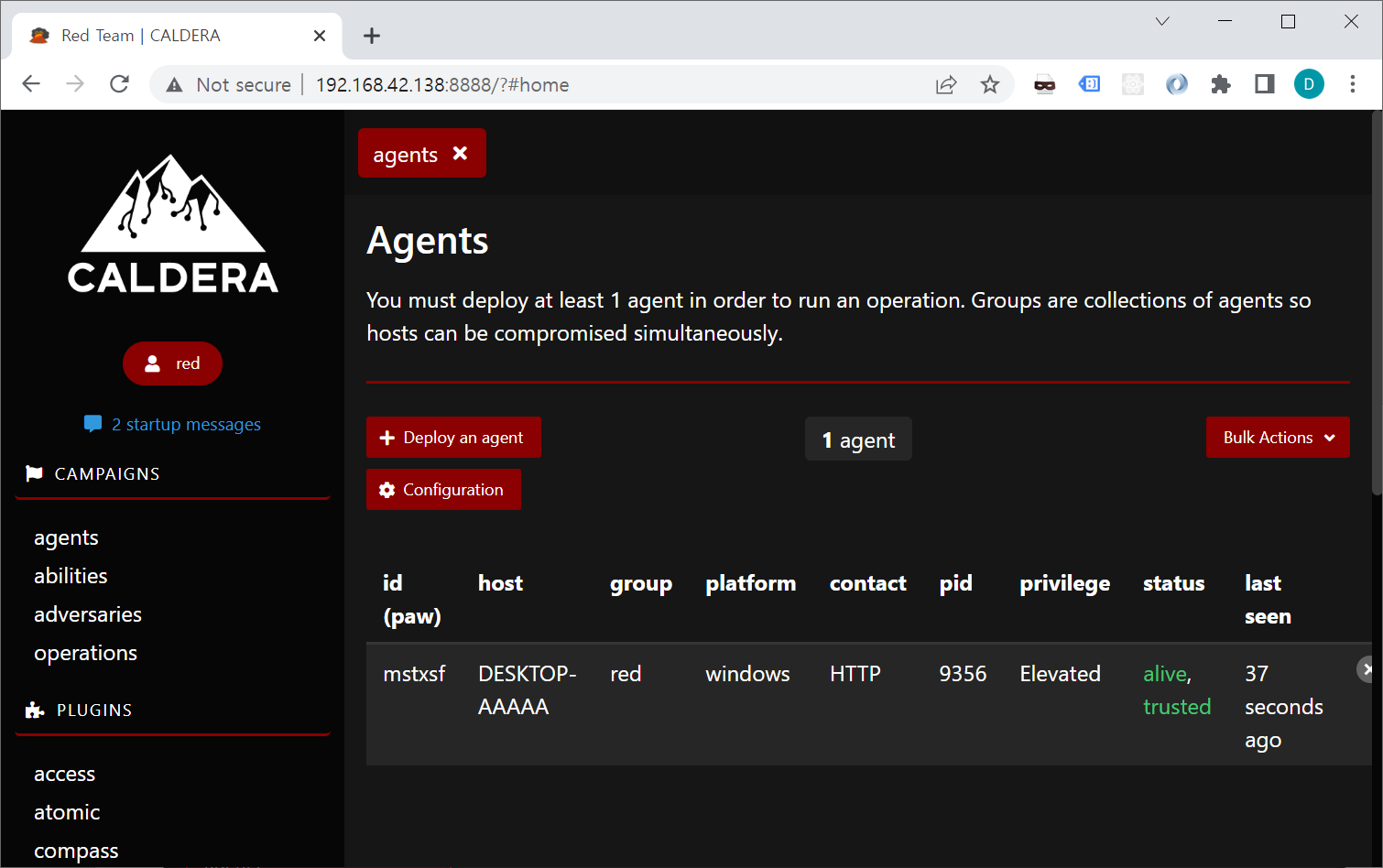The height and width of the screenshot is (868, 1383).
Task: Open Chrome three-dot menu
Action: pyautogui.click(x=1353, y=84)
